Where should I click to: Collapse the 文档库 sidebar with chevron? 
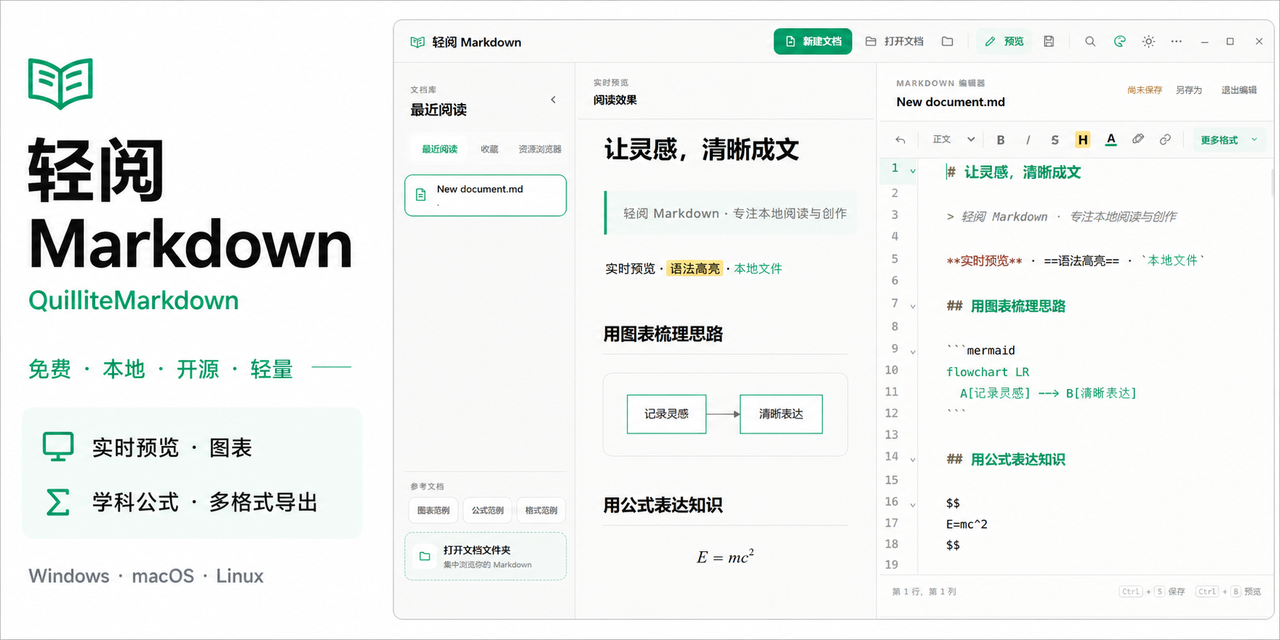(554, 100)
